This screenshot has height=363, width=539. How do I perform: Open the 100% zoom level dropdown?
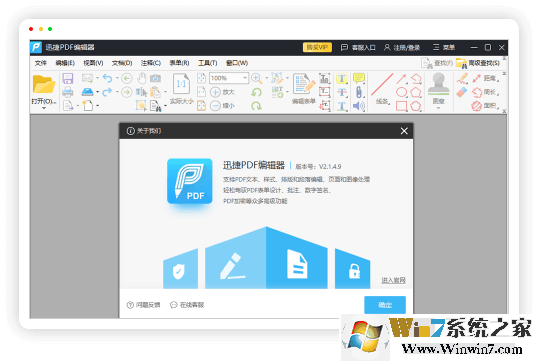click(245, 78)
